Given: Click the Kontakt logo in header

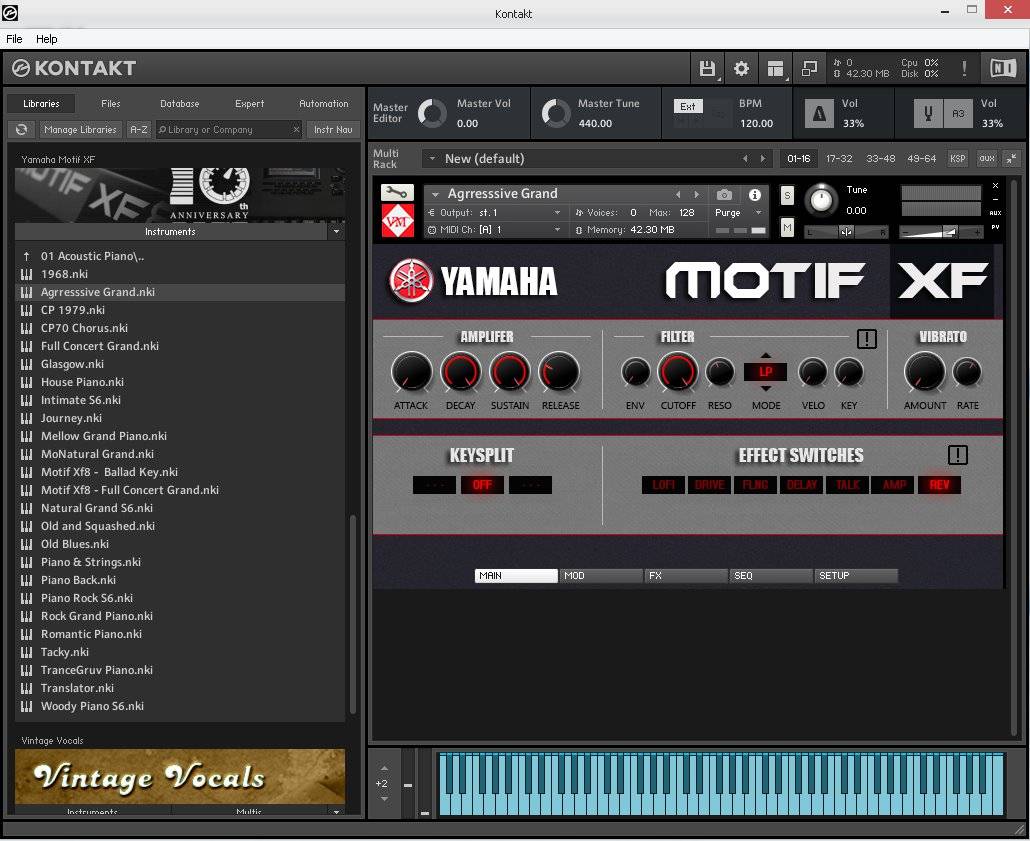Looking at the screenshot, I should (x=74, y=68).
